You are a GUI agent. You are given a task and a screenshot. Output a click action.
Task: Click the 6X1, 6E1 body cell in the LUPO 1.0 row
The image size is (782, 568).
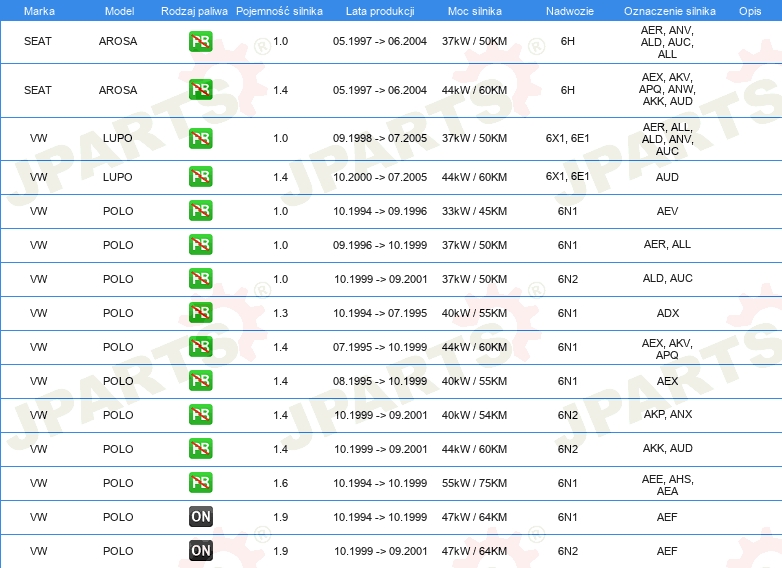(568, 138)
